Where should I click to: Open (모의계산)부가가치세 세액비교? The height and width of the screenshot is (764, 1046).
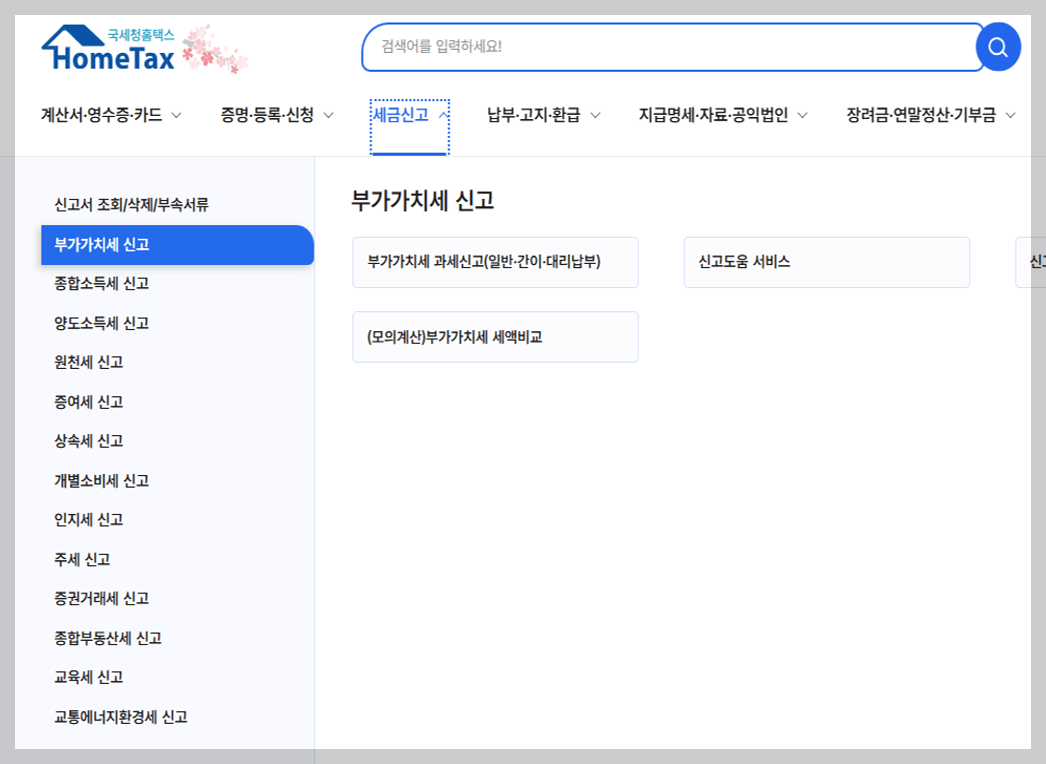[495, 336]
